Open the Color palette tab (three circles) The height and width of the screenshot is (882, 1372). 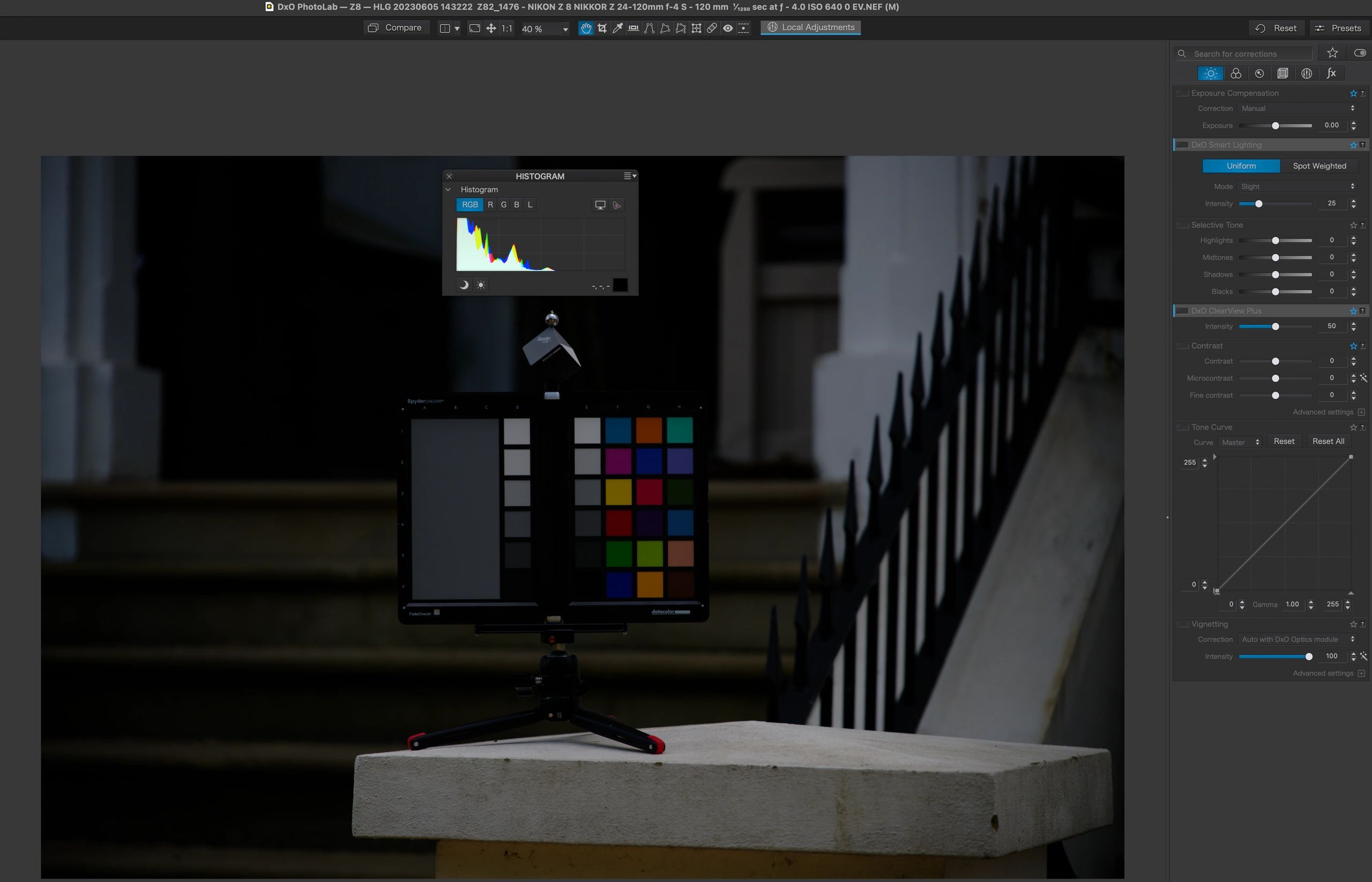point(1236,73)
